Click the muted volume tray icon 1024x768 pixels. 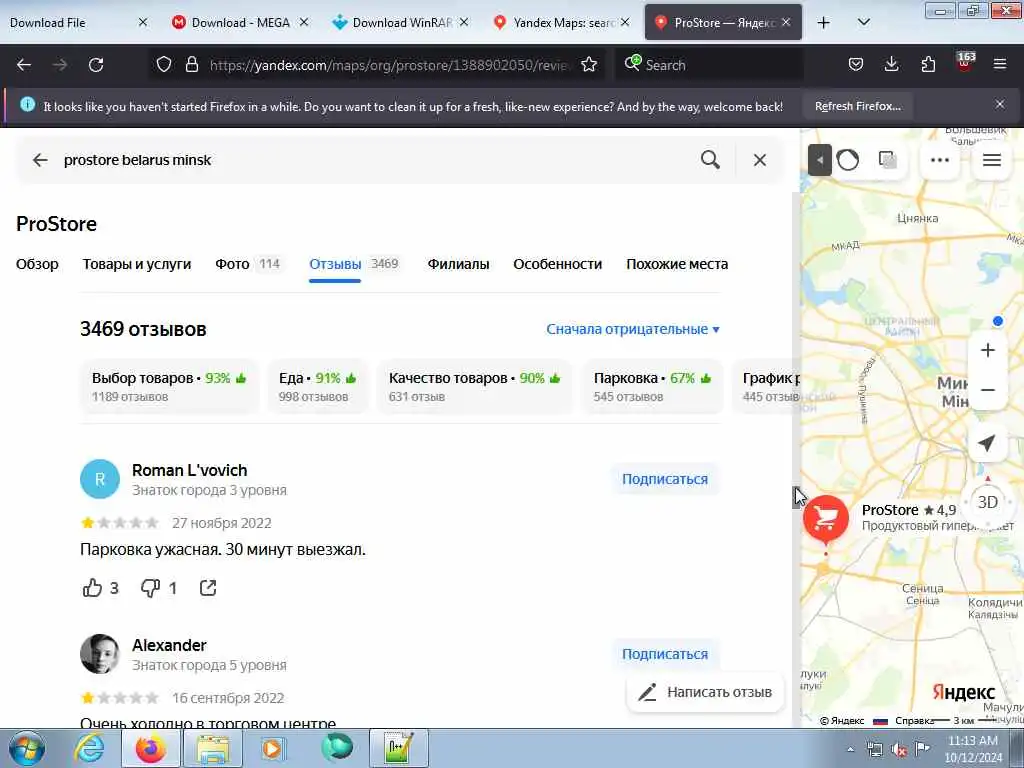click(899, 750)
